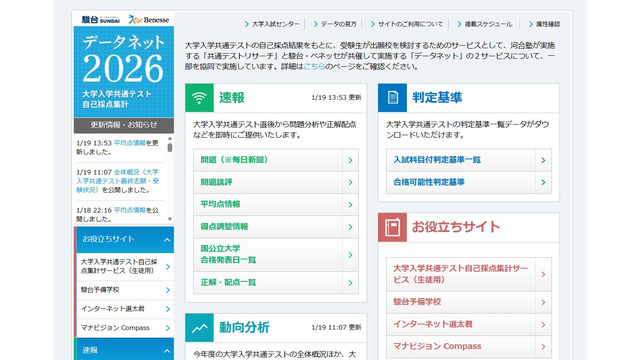Open 掲載スケジュール in top navigation
The image size is (640, 360).
pyautogui.click(x=484, y=24)
